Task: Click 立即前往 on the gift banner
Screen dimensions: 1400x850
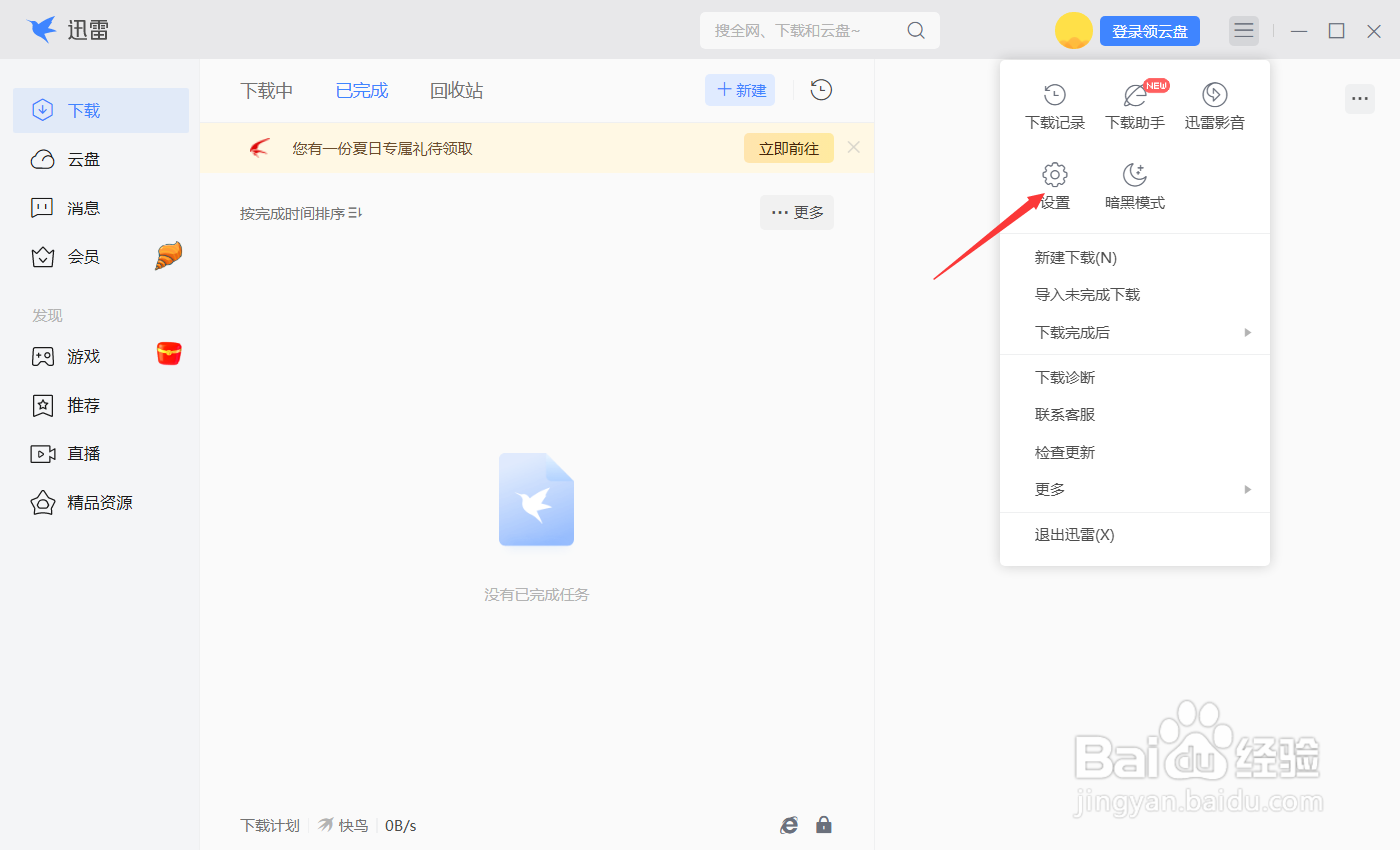Action: pos(789,148)
